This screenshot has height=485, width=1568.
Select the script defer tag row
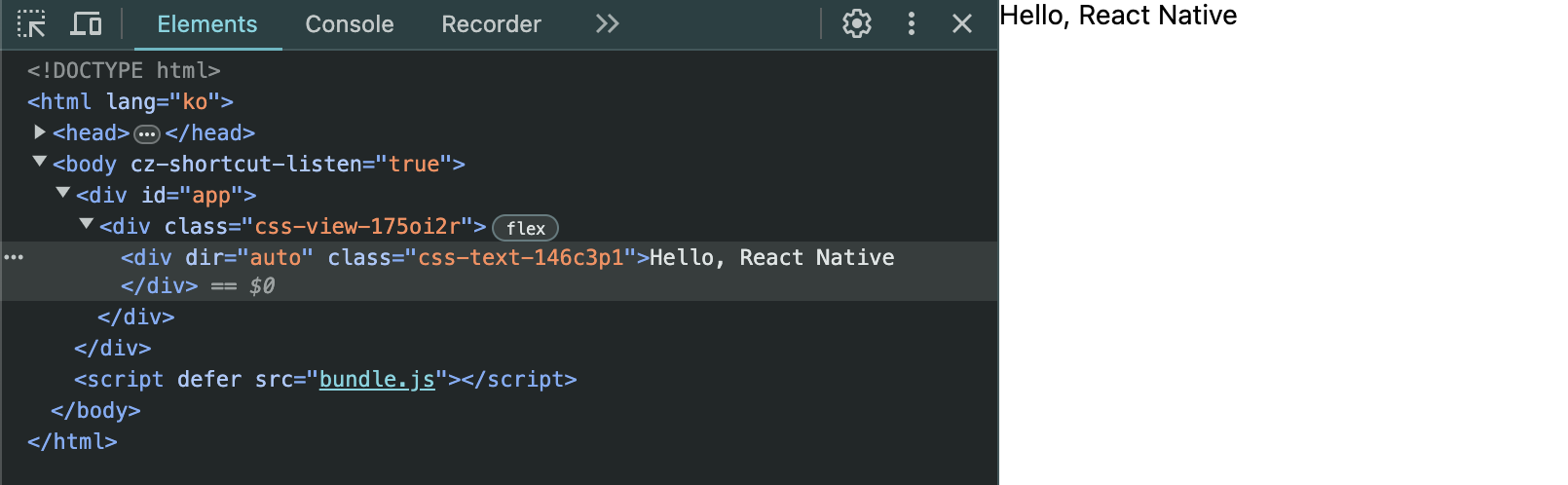pyautogui.click(x=325, y=379)
